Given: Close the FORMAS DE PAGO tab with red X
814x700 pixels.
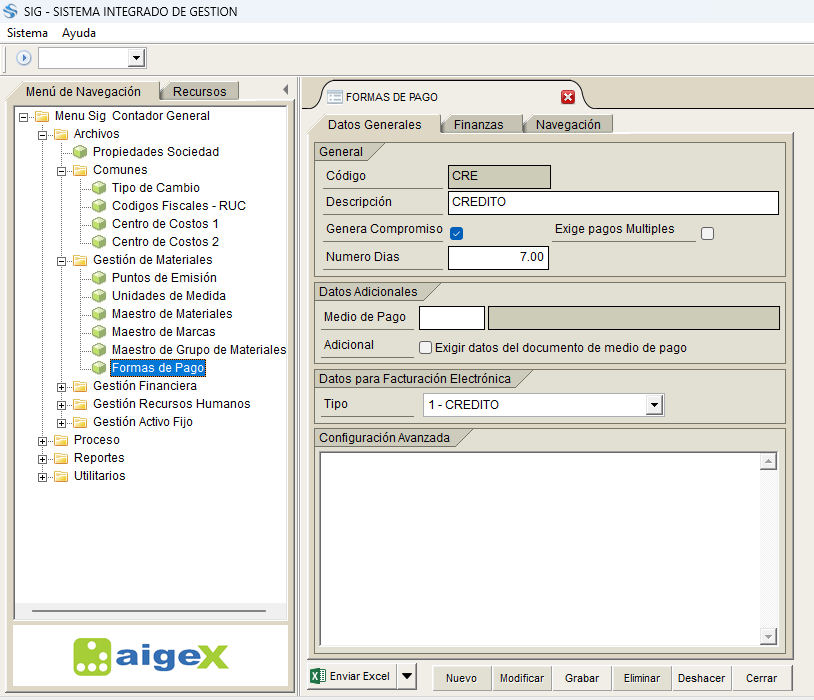Looking at the screenshot, I should tap(568, 97).
